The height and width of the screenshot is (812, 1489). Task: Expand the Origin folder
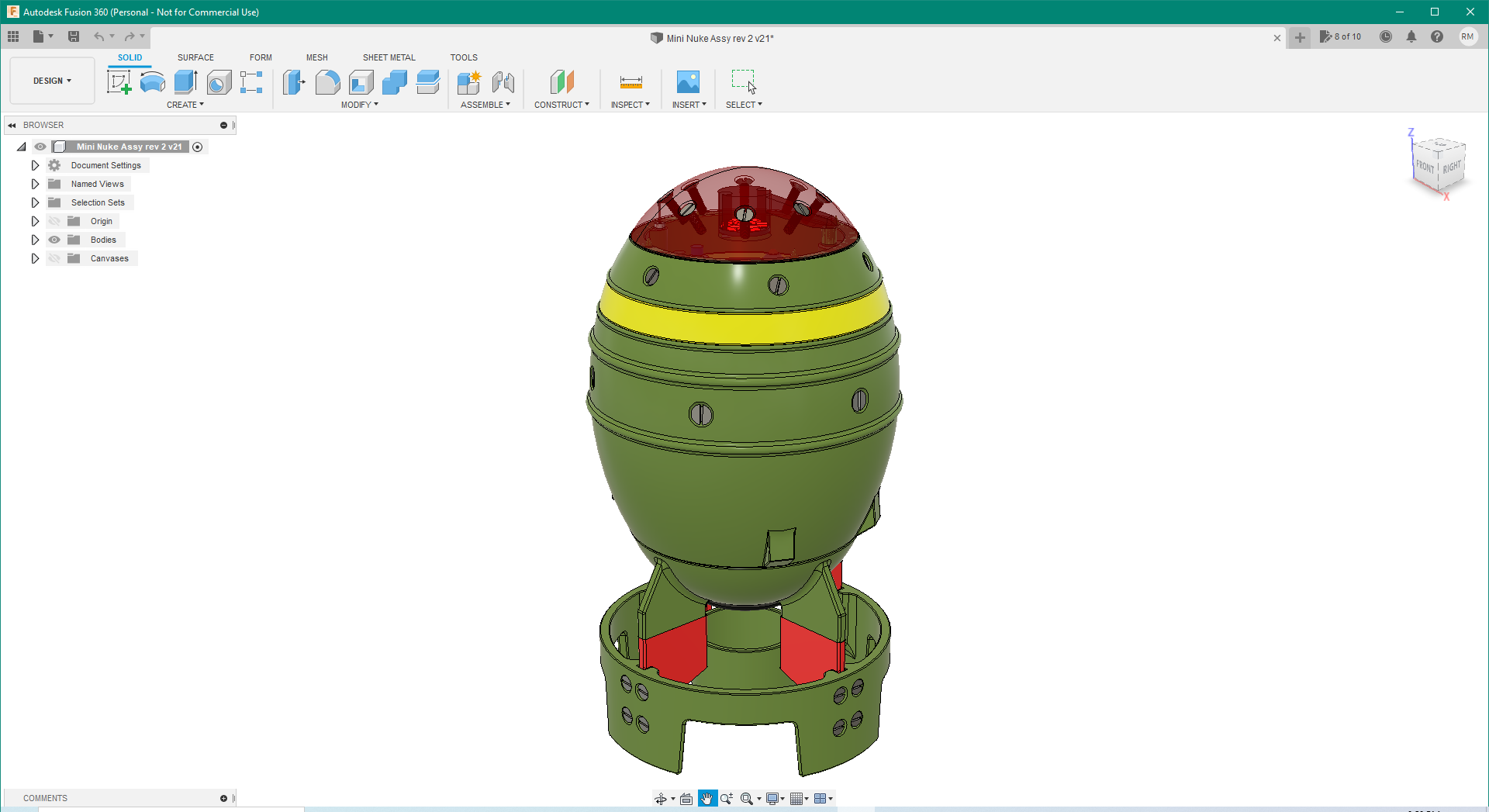coord(35,221)
